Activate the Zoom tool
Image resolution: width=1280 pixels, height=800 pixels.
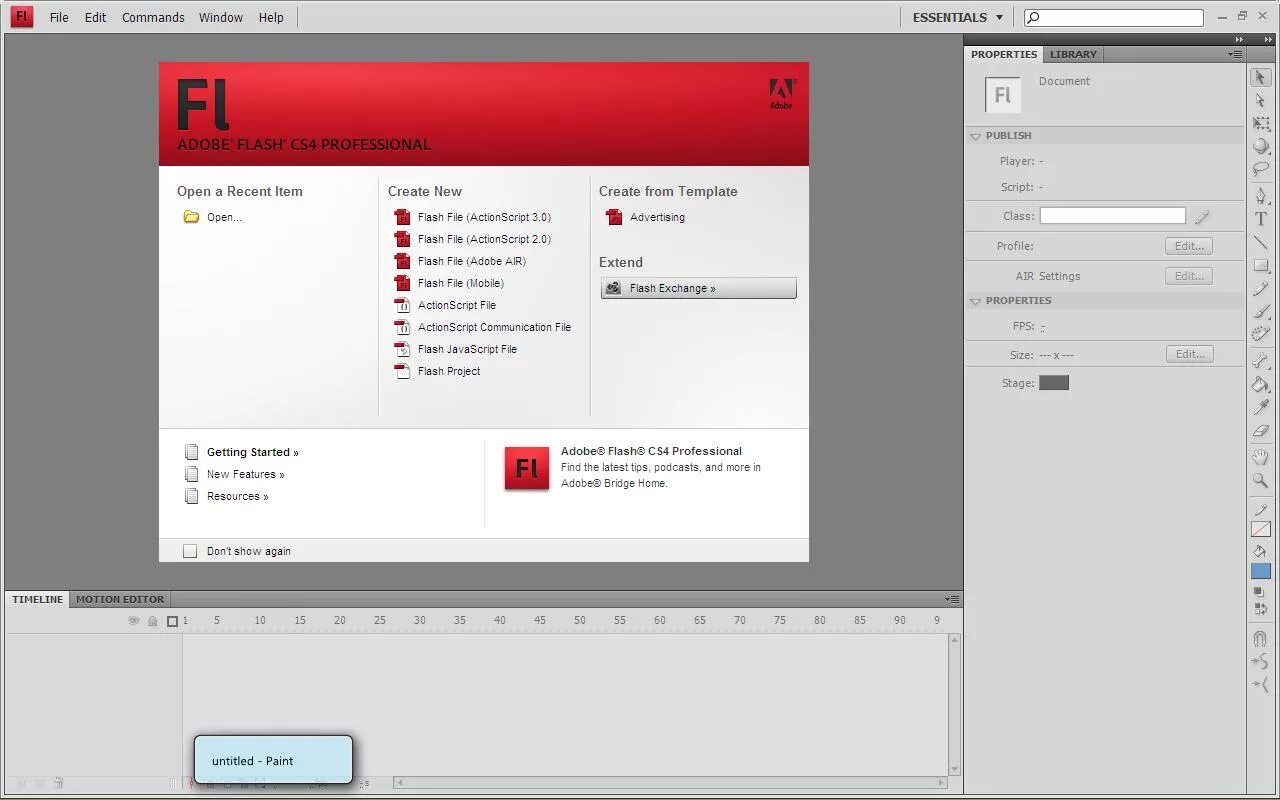(1260, 481)
